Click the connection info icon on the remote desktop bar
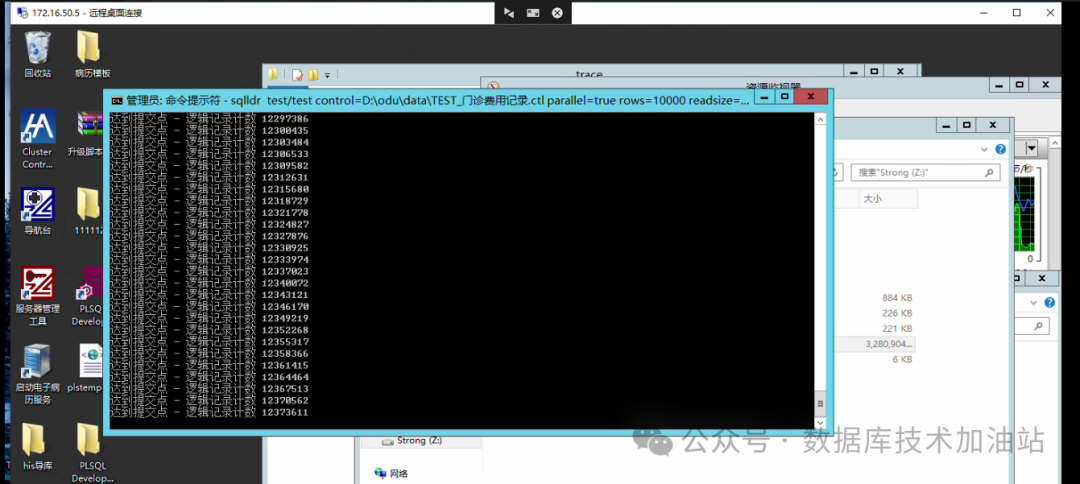This screenshot has width=1080, height=484. [x=532, y=12]
